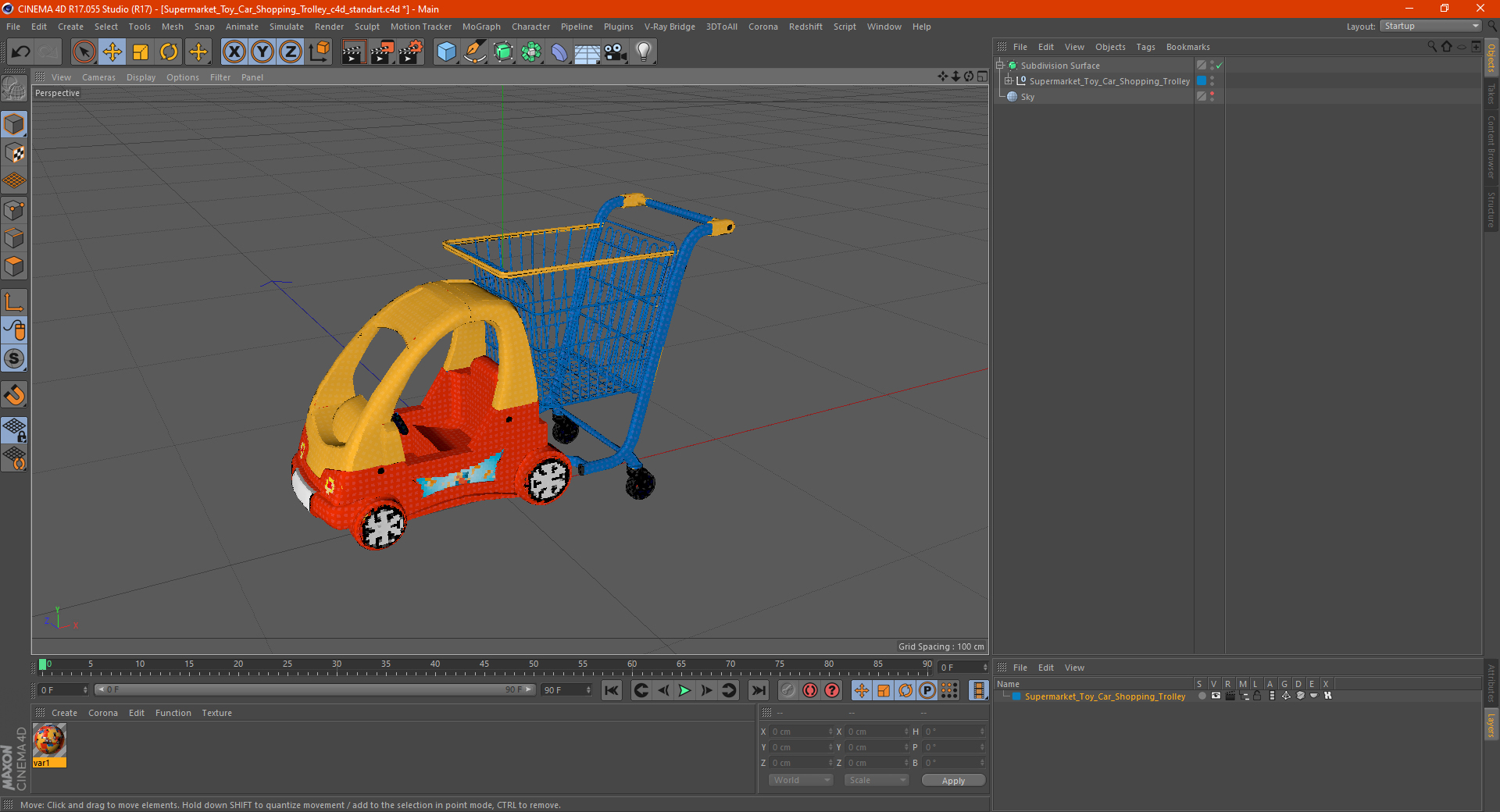Open the Texture menu in Material Manager

tap(216, 713)
